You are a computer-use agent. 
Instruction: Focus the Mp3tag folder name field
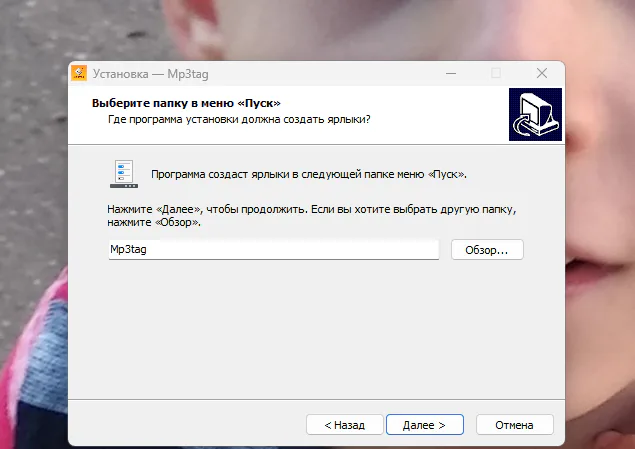(274, 249)
